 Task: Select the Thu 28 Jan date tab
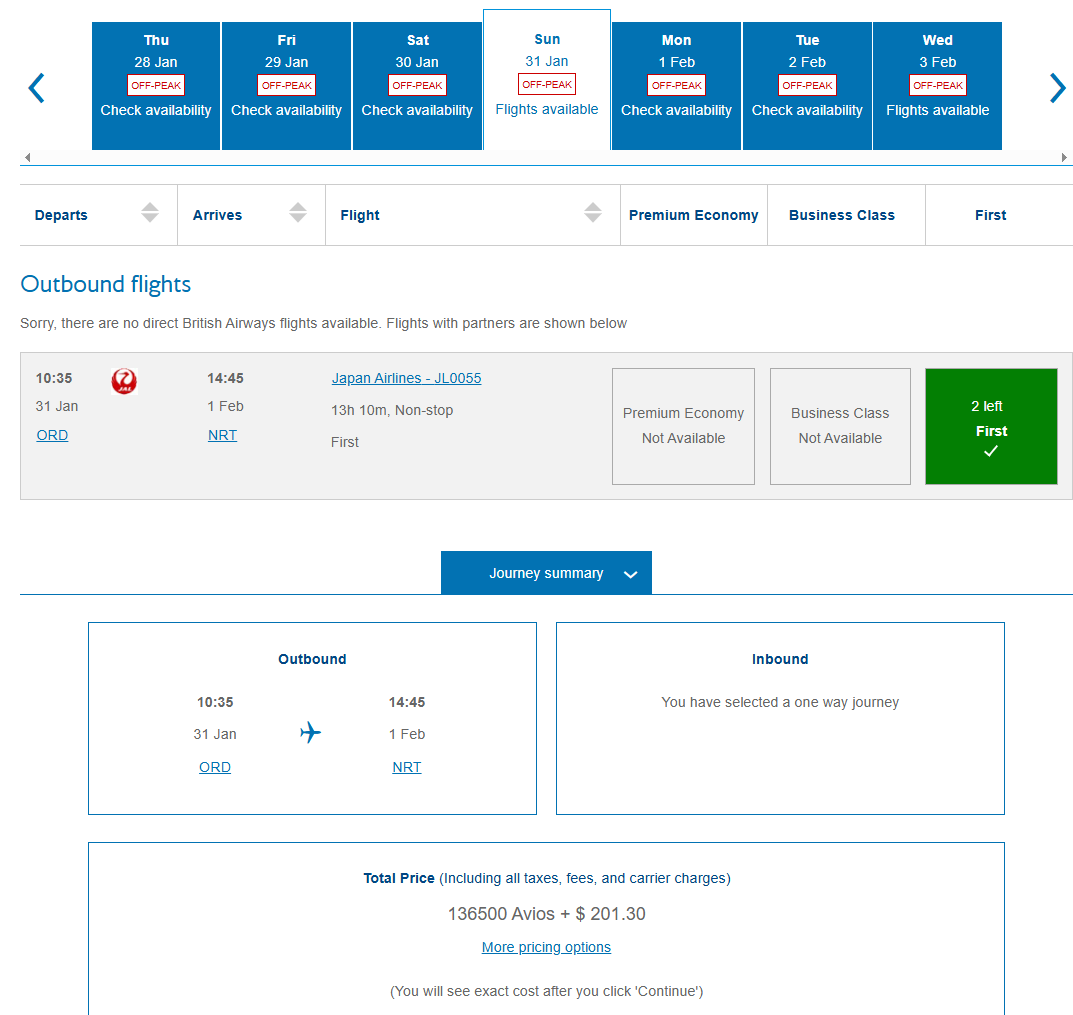[156, 86]
